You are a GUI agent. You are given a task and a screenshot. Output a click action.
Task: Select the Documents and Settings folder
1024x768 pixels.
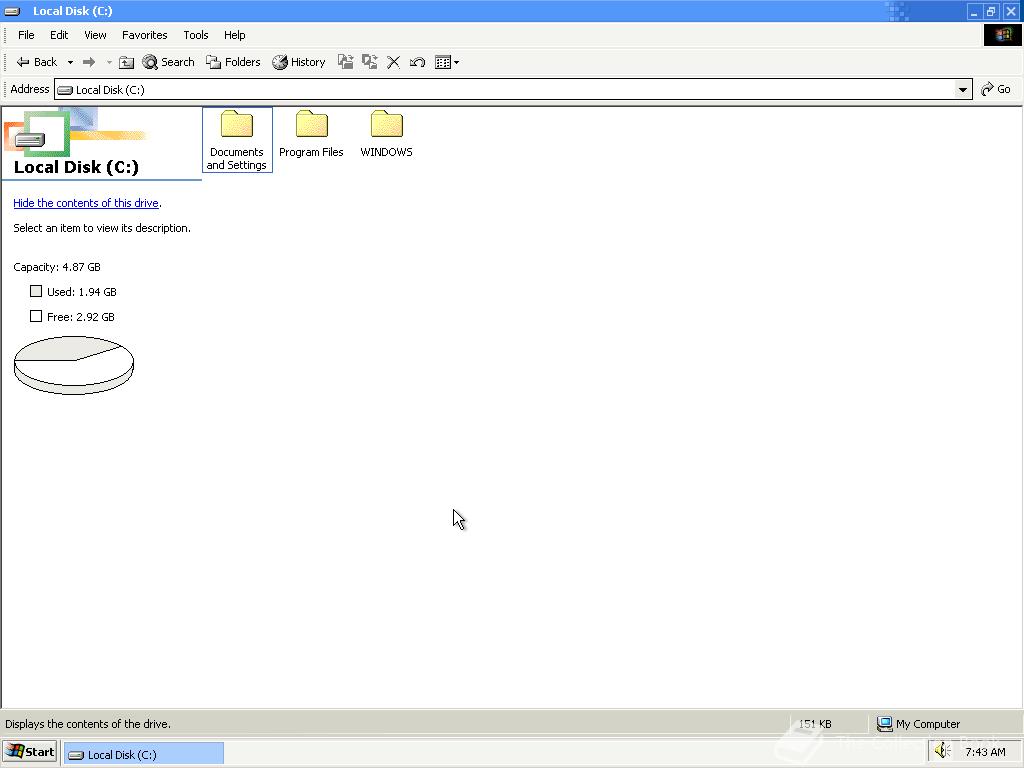pyautogui.click(x=236, y=140)
